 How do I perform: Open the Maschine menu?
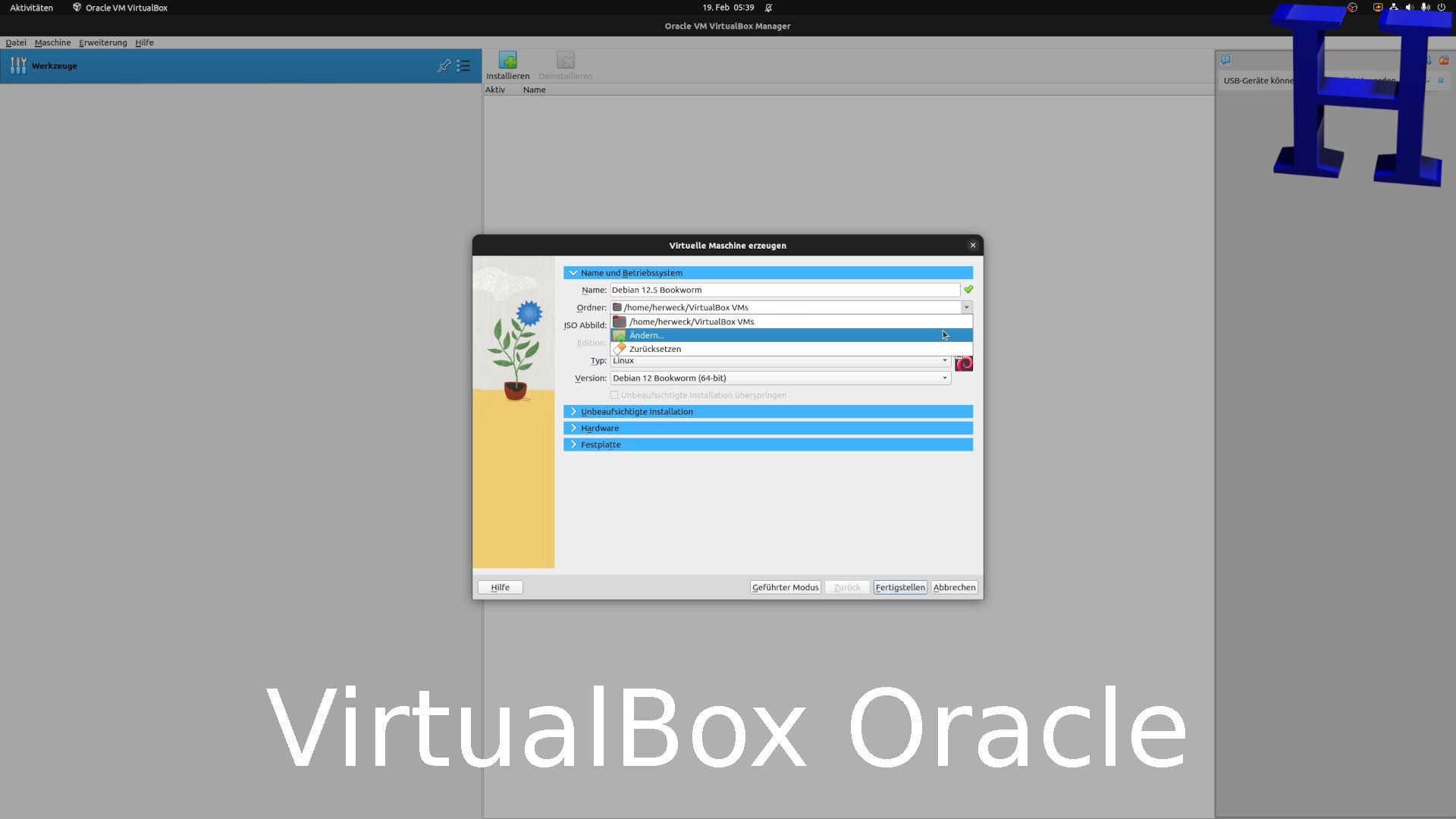tap(52, 42)
